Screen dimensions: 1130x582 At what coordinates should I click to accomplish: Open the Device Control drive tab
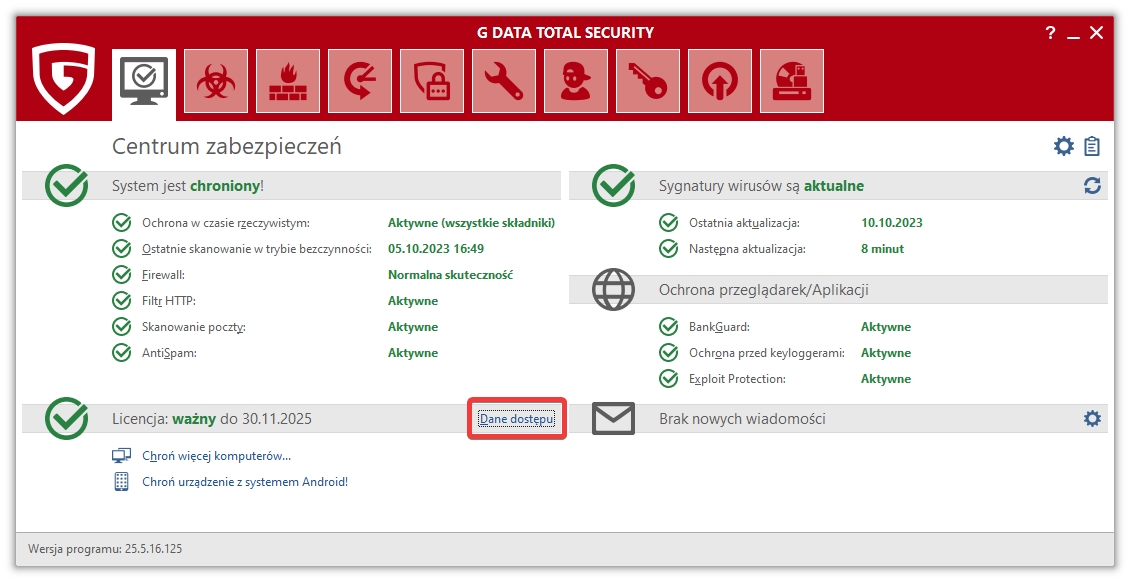coord(792,81)
